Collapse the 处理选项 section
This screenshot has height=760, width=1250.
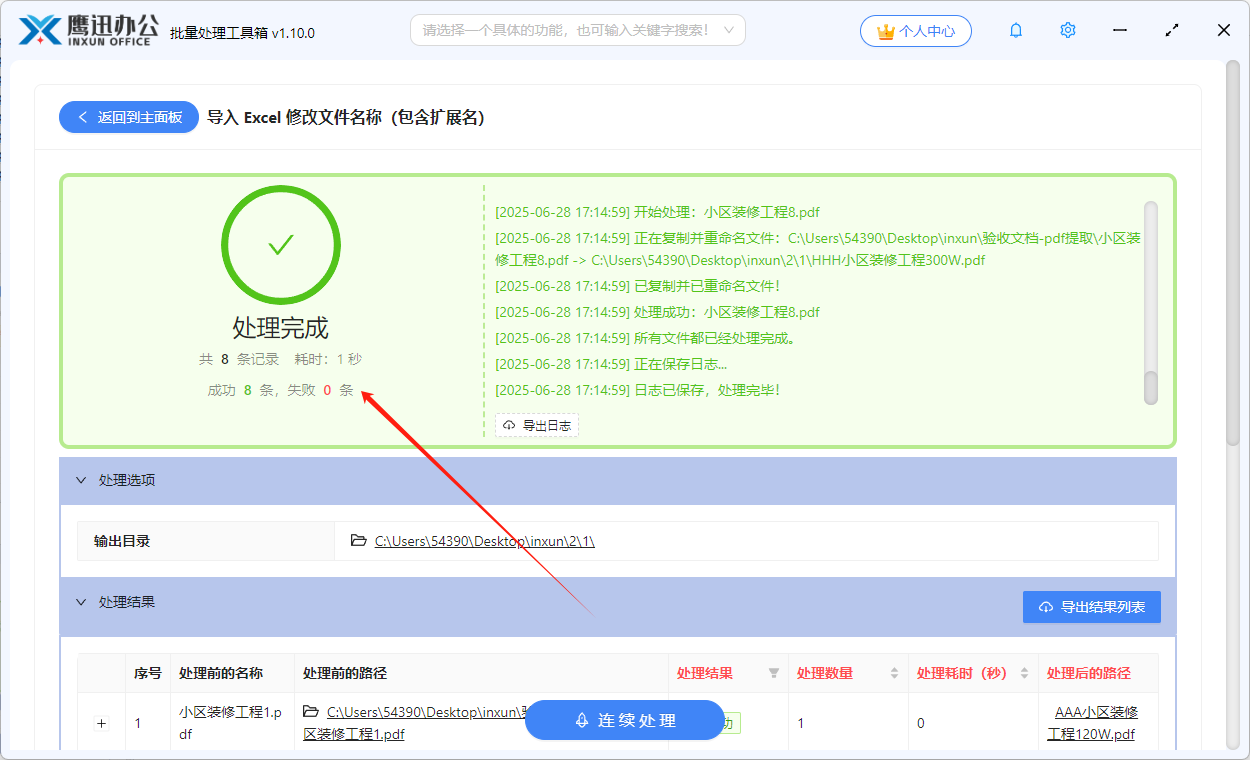[82, 480]
